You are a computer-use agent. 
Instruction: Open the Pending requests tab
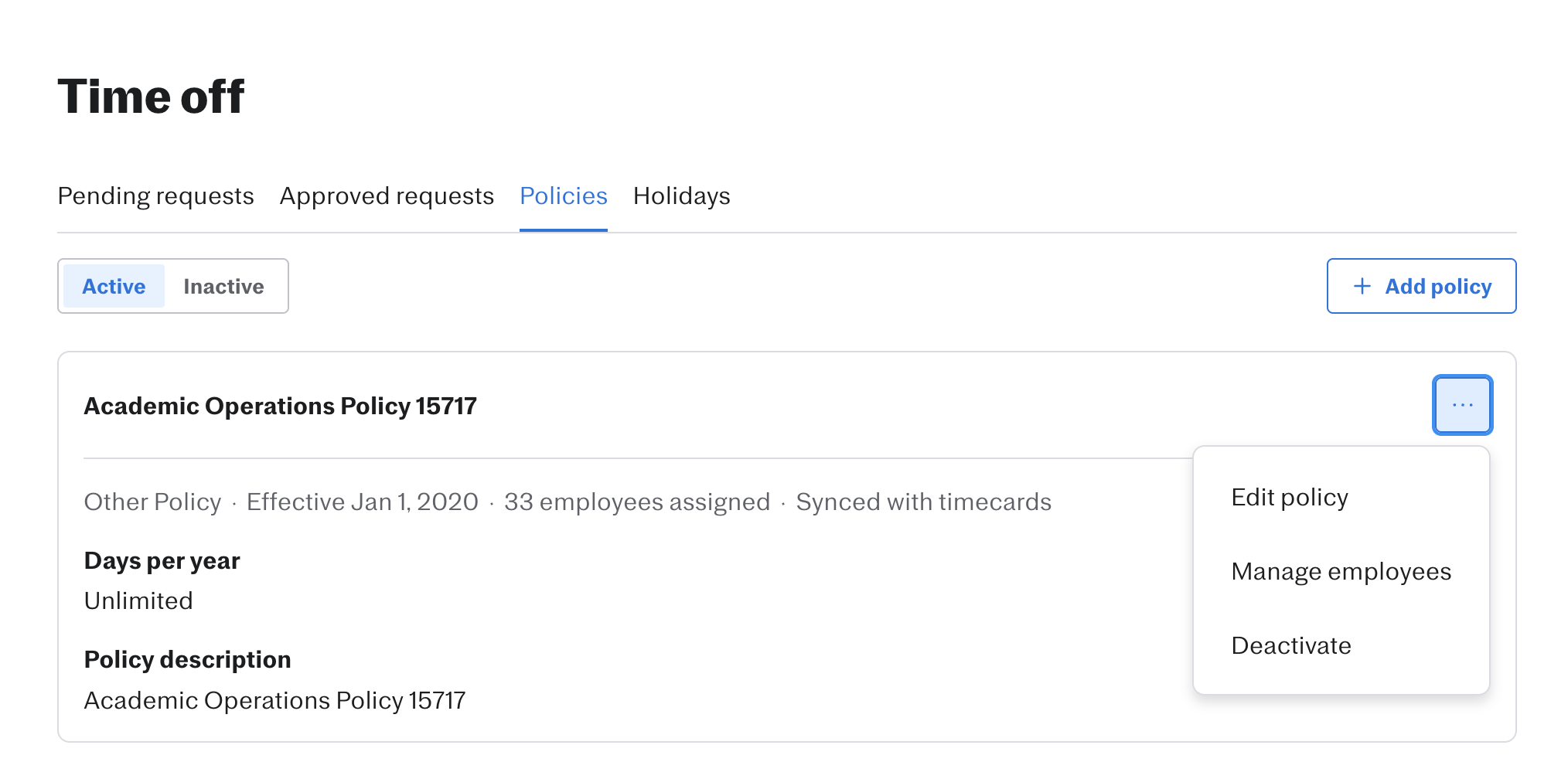(x=155, y=196)
